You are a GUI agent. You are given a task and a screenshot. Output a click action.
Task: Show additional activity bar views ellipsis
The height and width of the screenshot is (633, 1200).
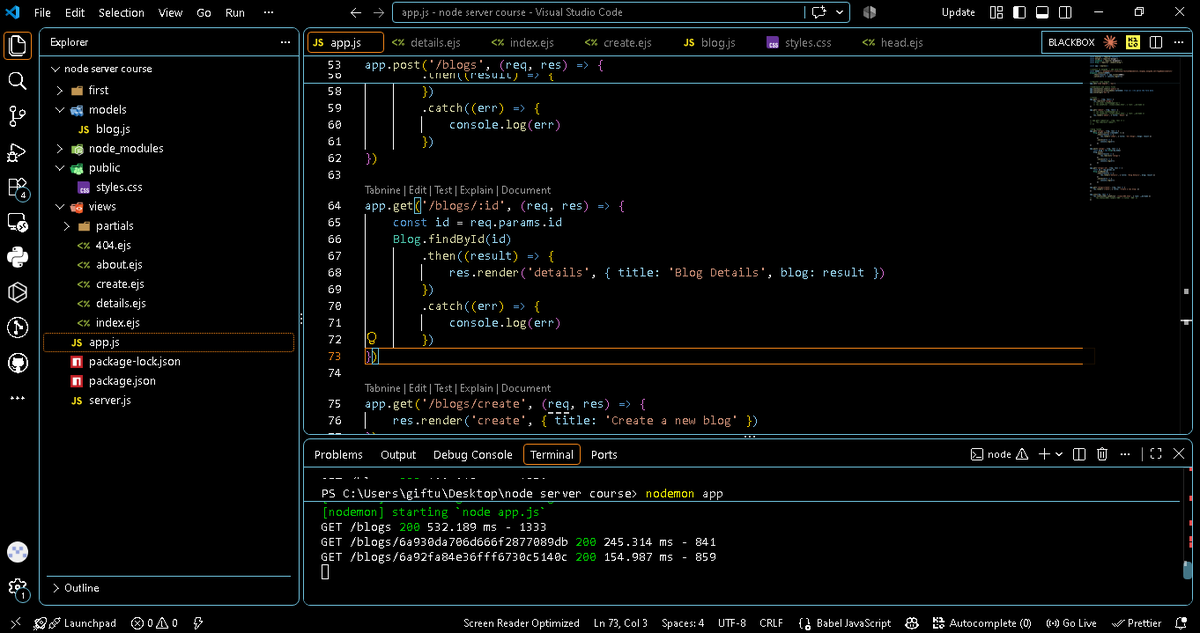click(17, 398)
